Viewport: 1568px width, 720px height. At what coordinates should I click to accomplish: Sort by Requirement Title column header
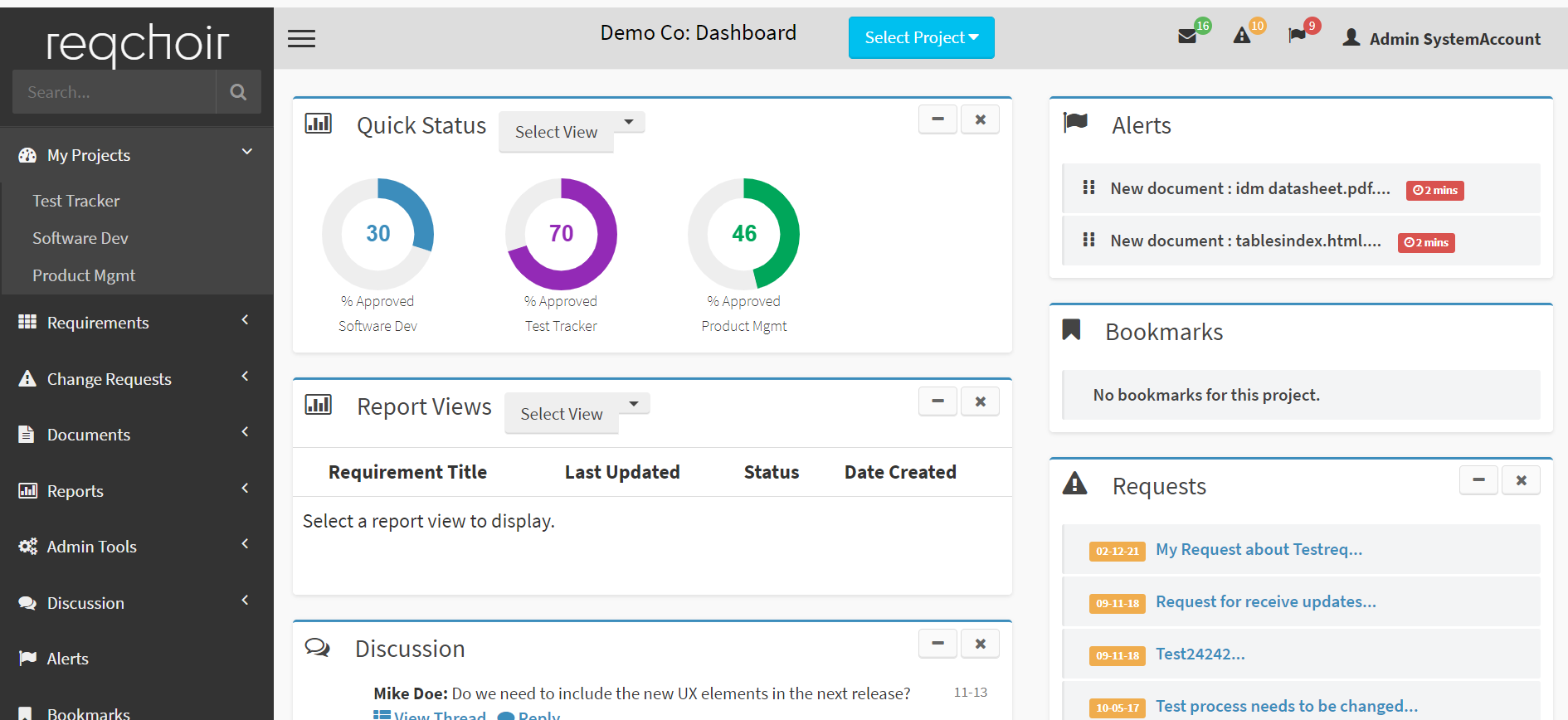pos(407,472)
